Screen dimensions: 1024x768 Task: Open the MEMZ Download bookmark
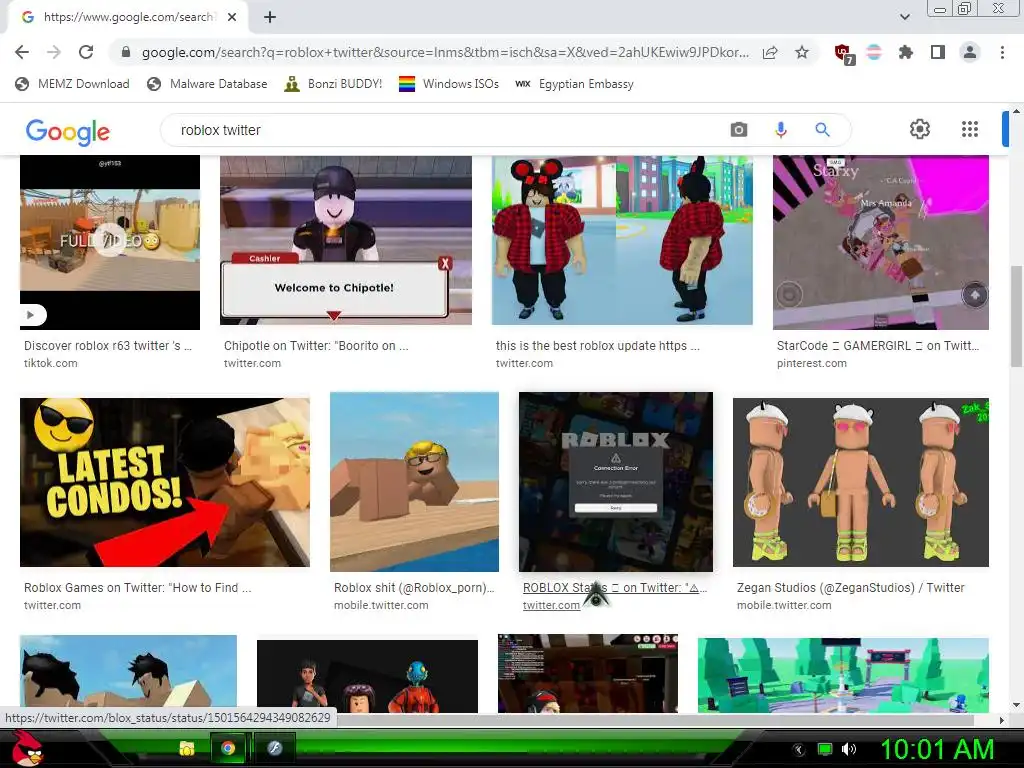(72, 84)
